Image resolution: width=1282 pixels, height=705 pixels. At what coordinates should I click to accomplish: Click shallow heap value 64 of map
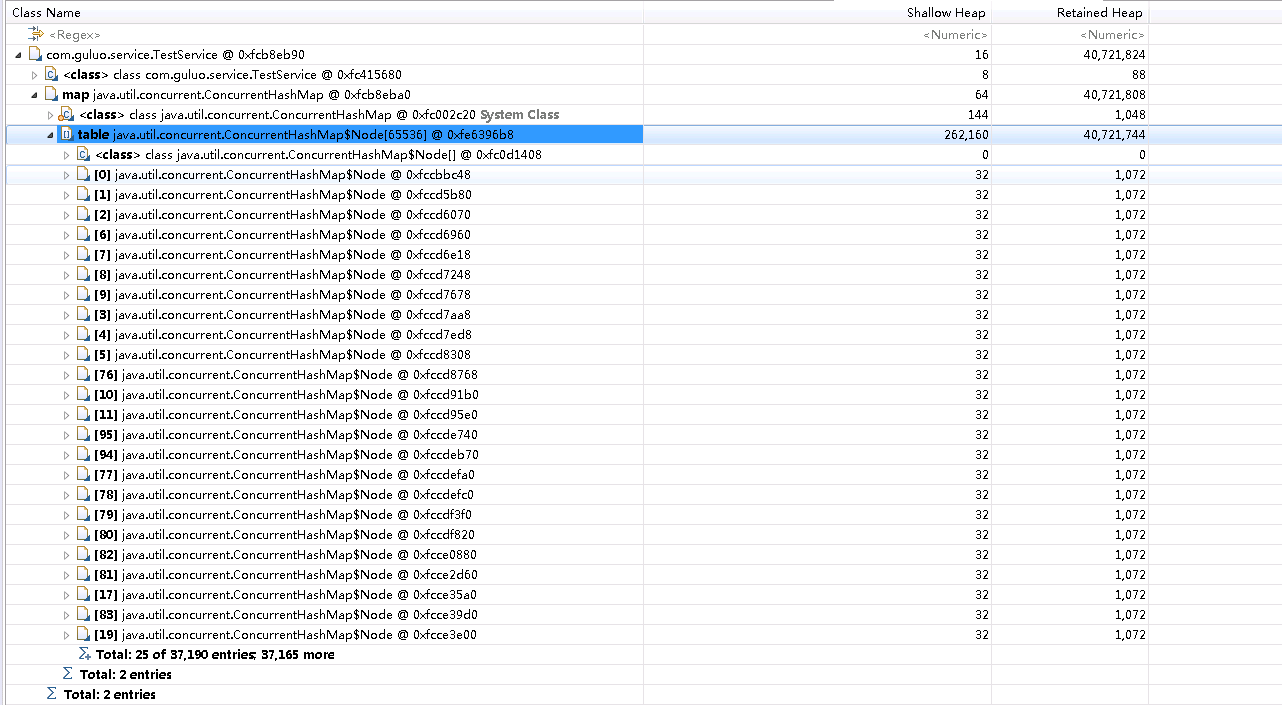coord(981,95)
